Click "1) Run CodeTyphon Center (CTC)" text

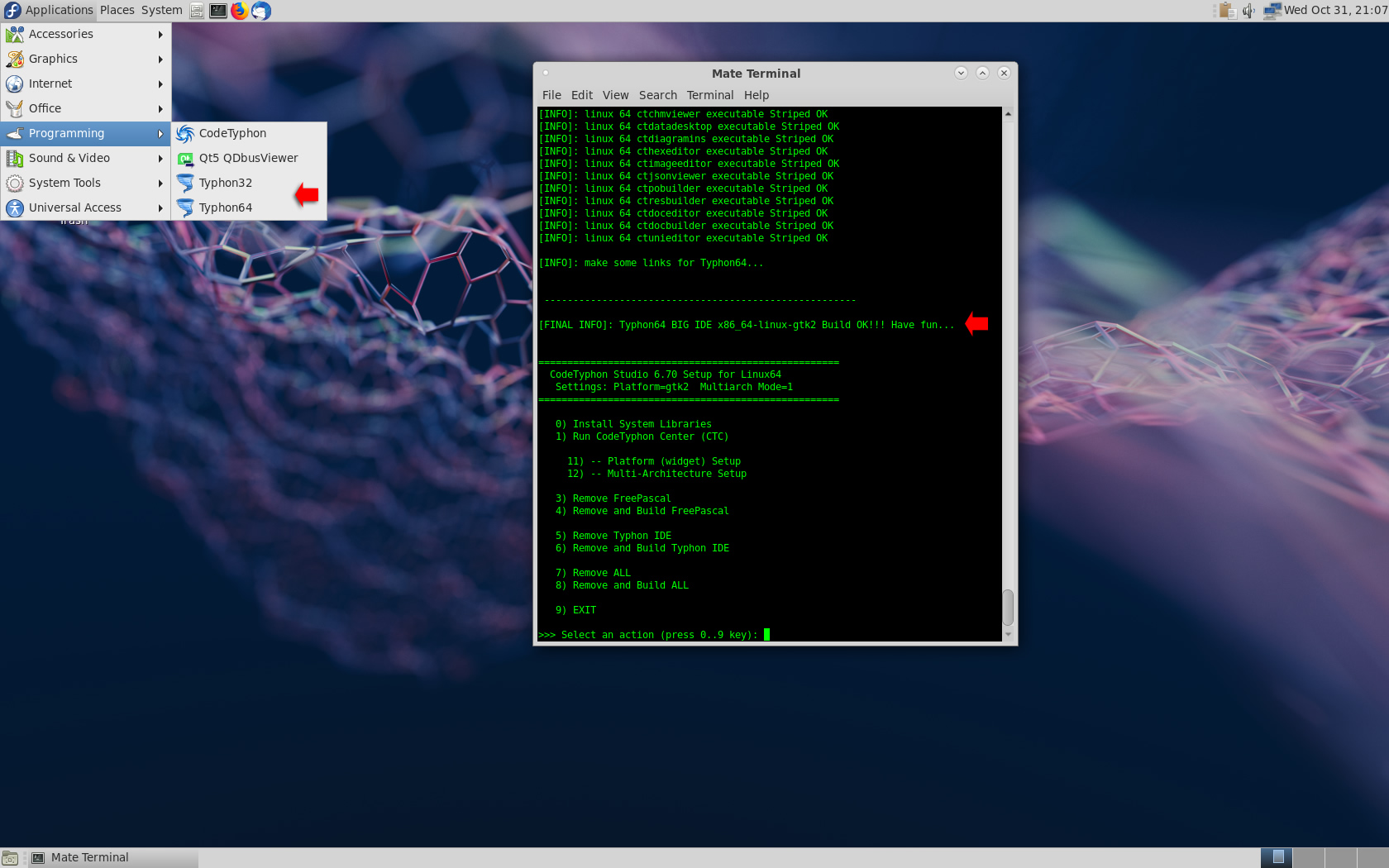(642, 436)
